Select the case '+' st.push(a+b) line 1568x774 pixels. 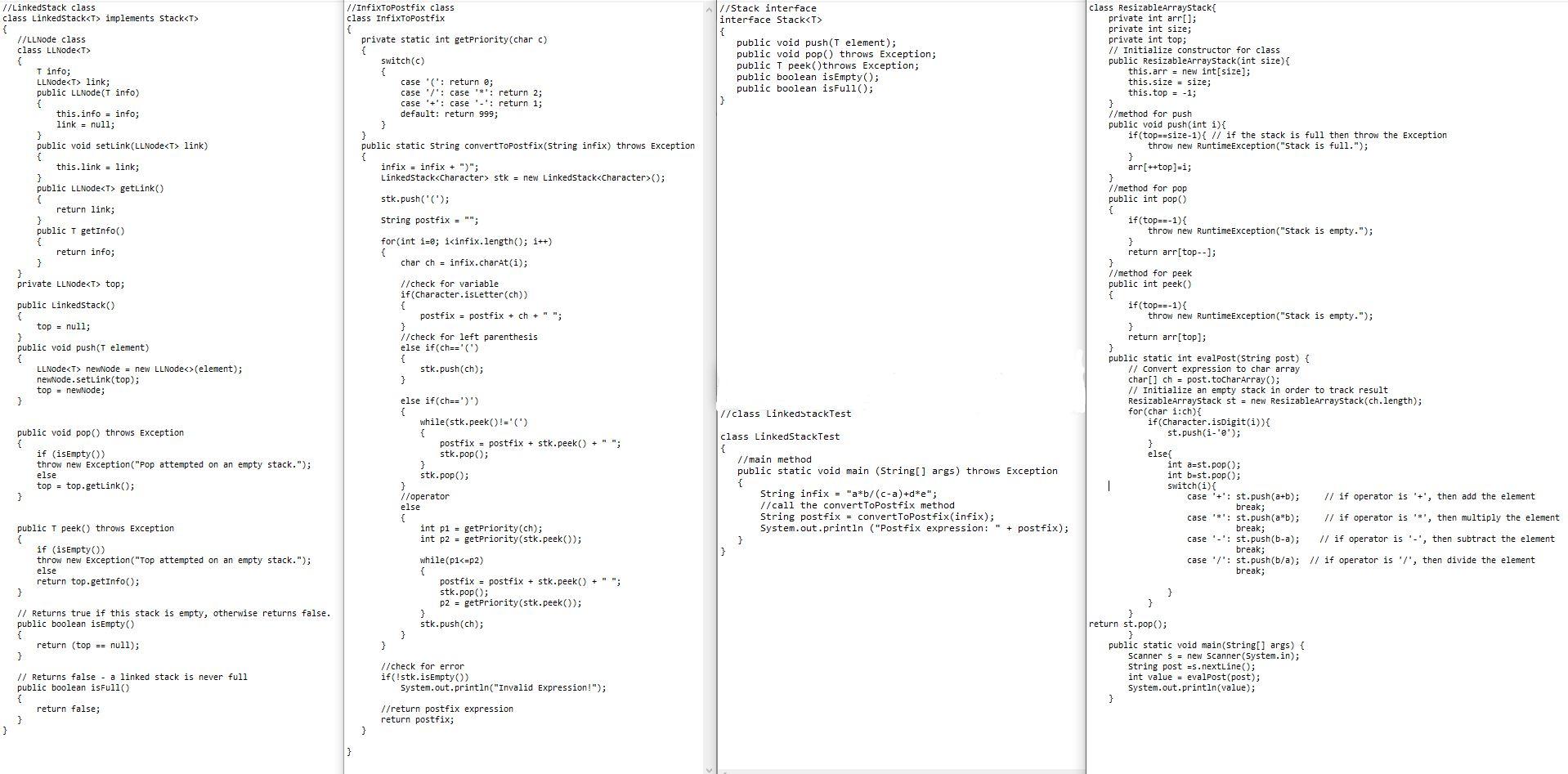pos(1243,496)
